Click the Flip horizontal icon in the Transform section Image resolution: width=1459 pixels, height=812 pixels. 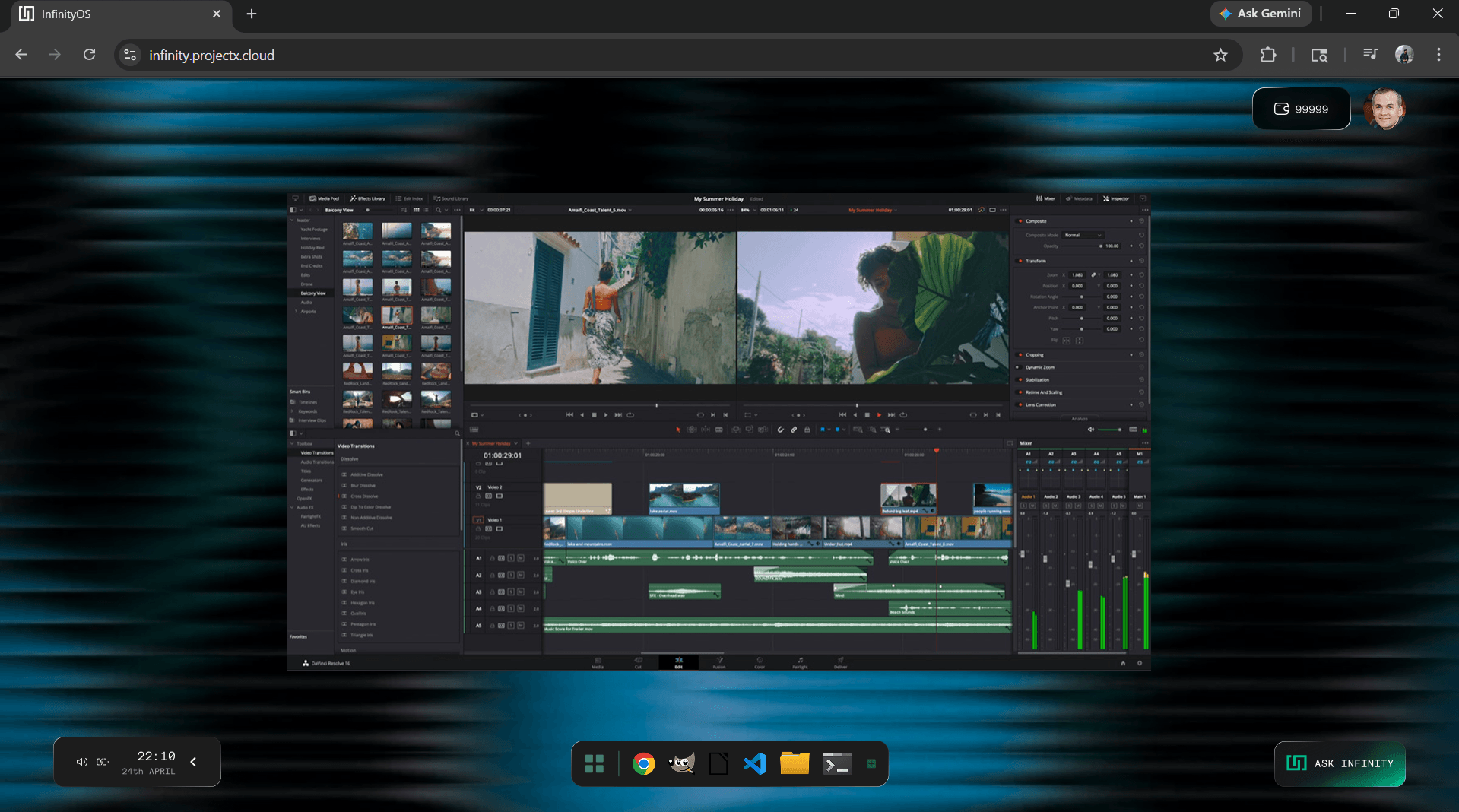1066,341
